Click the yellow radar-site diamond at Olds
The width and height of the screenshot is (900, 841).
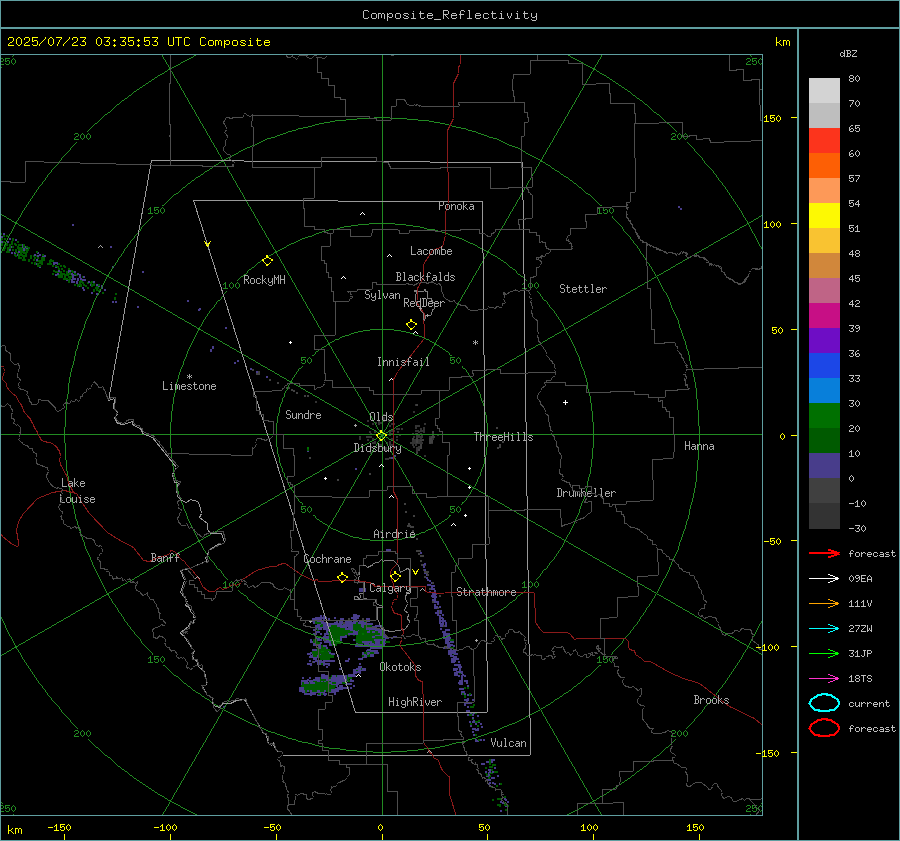381,436
